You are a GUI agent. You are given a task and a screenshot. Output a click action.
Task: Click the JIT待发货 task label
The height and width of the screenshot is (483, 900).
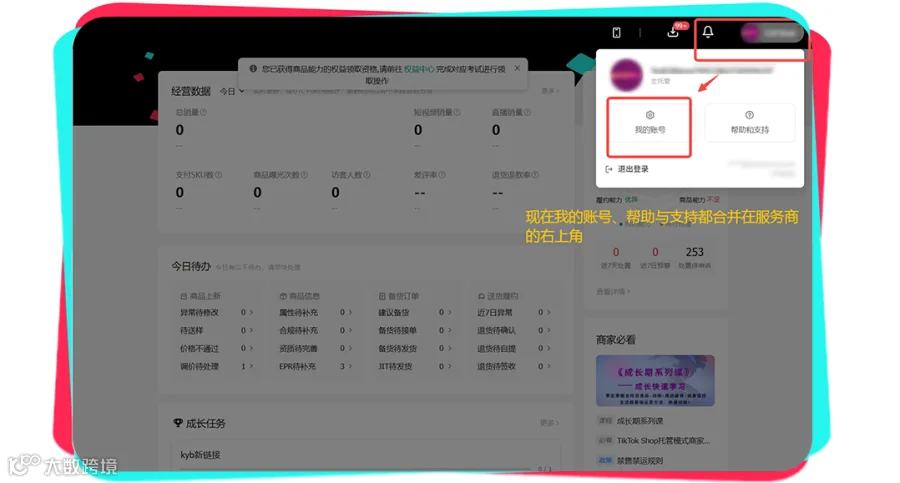[395, 366]
